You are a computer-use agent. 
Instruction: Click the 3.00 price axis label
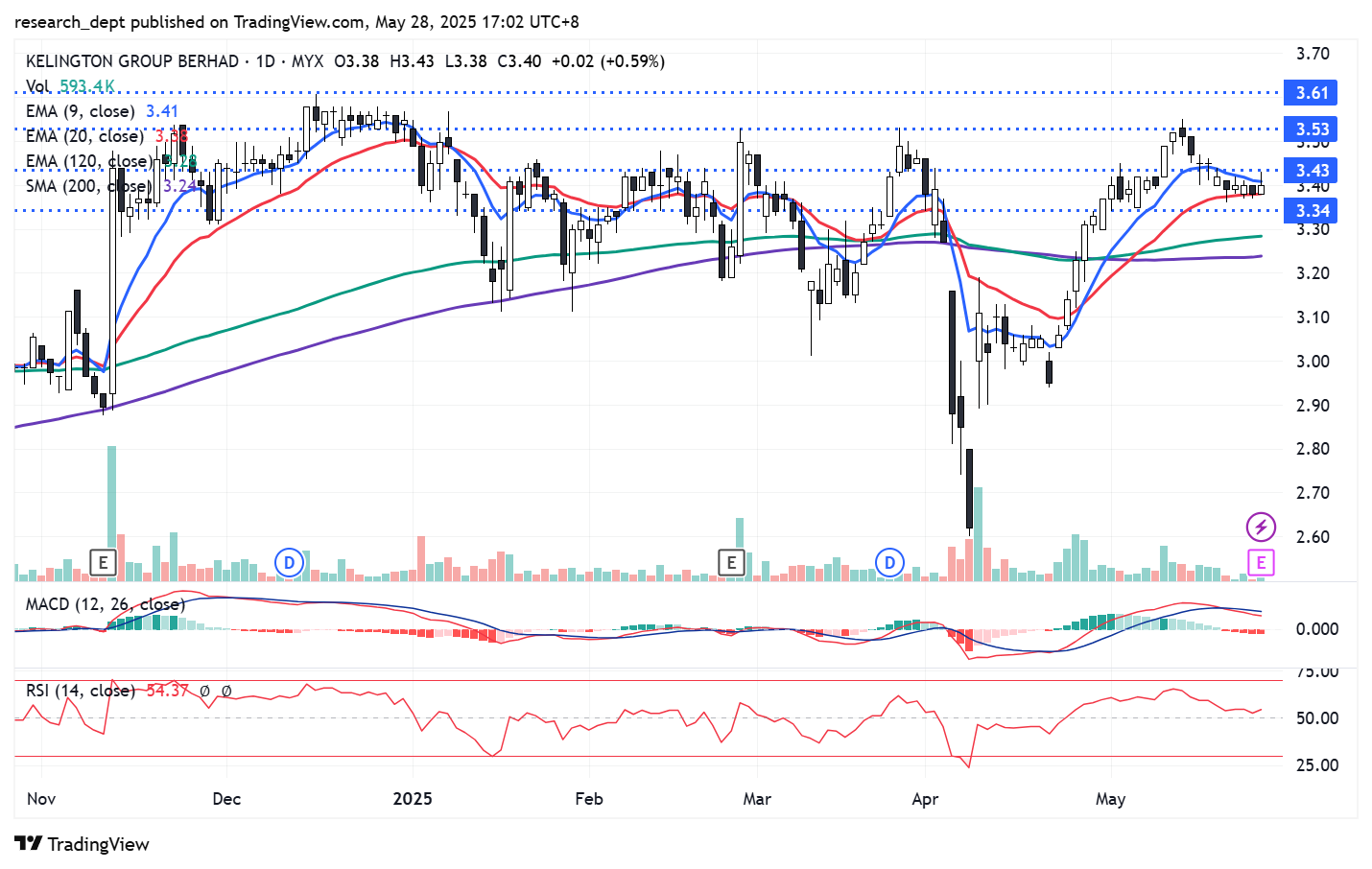[1313, 362]
